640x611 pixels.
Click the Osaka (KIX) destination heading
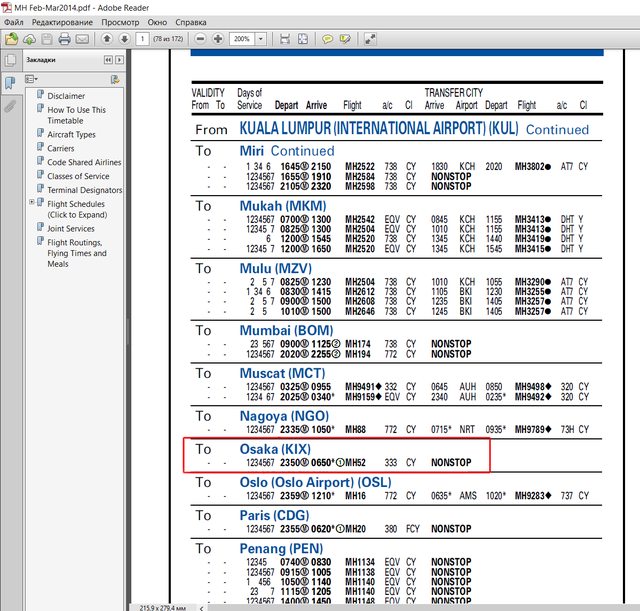coord(275,449)
